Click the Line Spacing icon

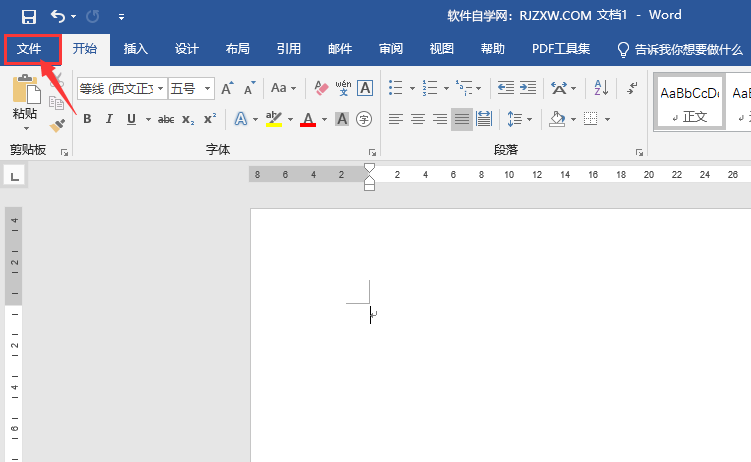pos(514,119)
